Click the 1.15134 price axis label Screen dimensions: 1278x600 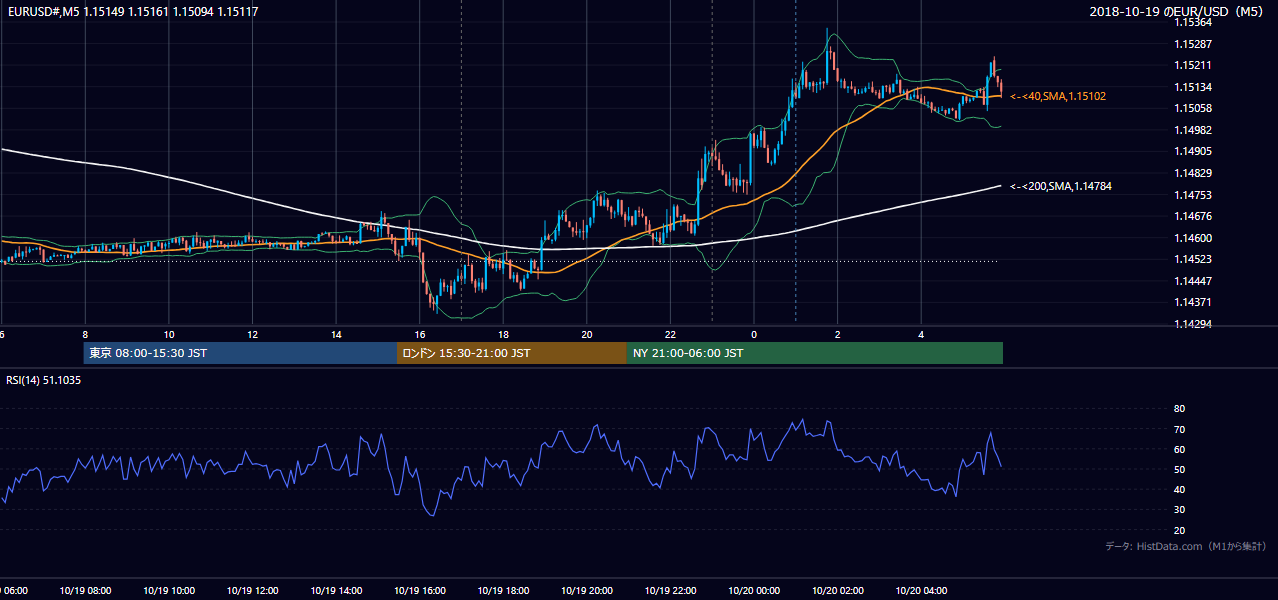point(1192,87)
